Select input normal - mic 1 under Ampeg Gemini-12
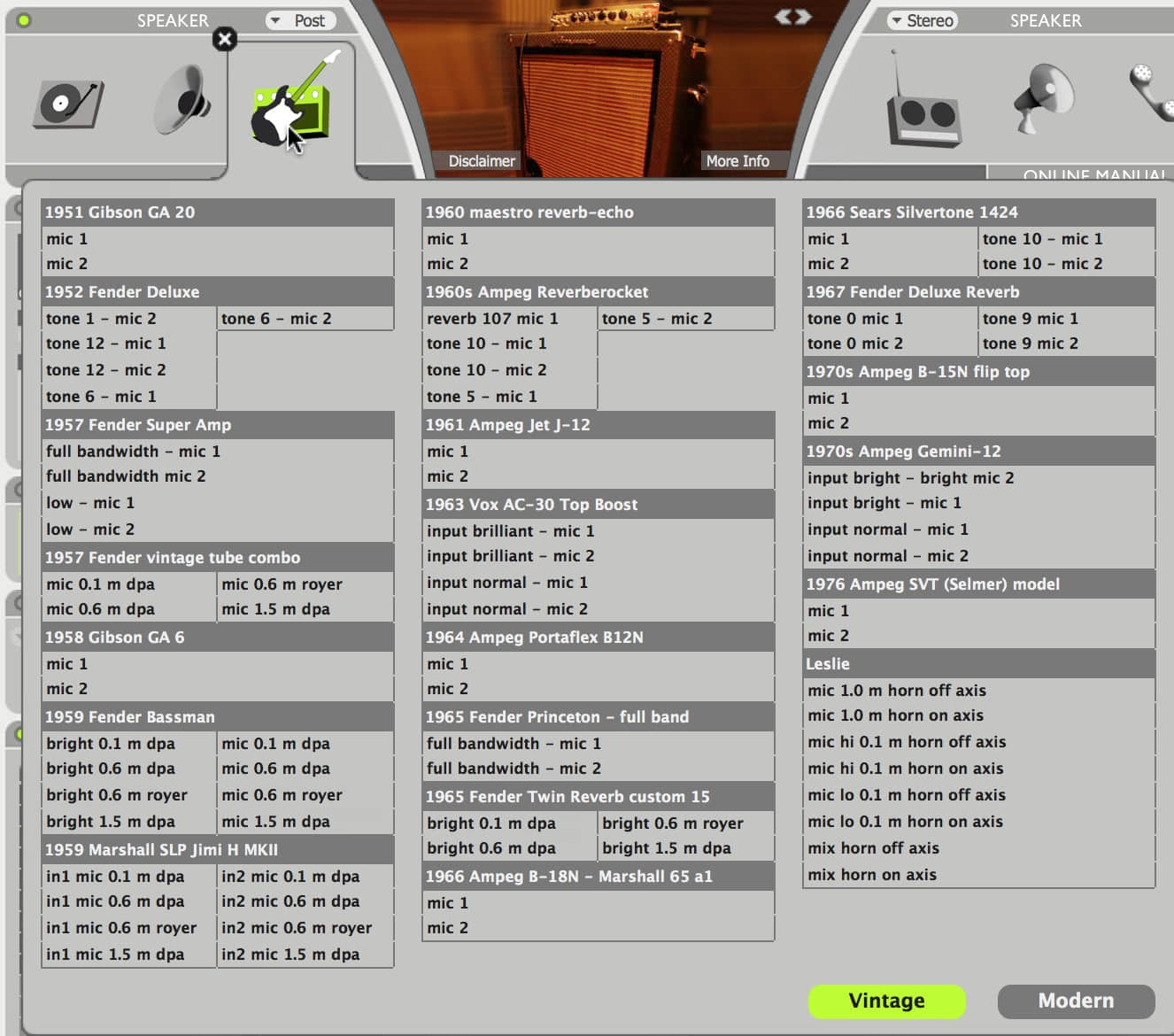Screen dimensions: 1174x1036 pyautogui.click(x=978, y=530)
